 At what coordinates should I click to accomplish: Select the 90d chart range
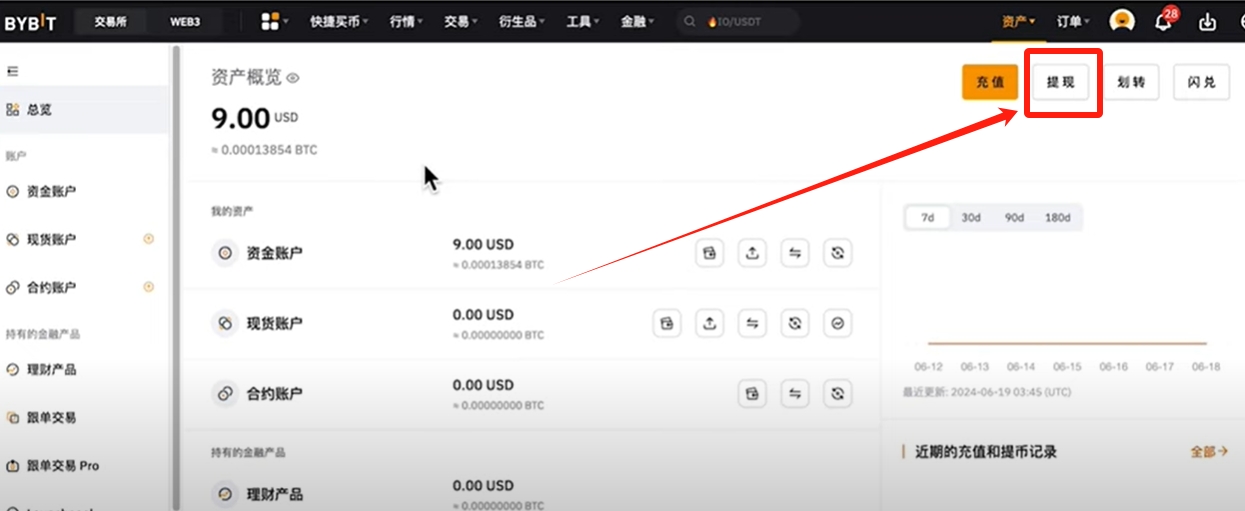(1014, 218)
